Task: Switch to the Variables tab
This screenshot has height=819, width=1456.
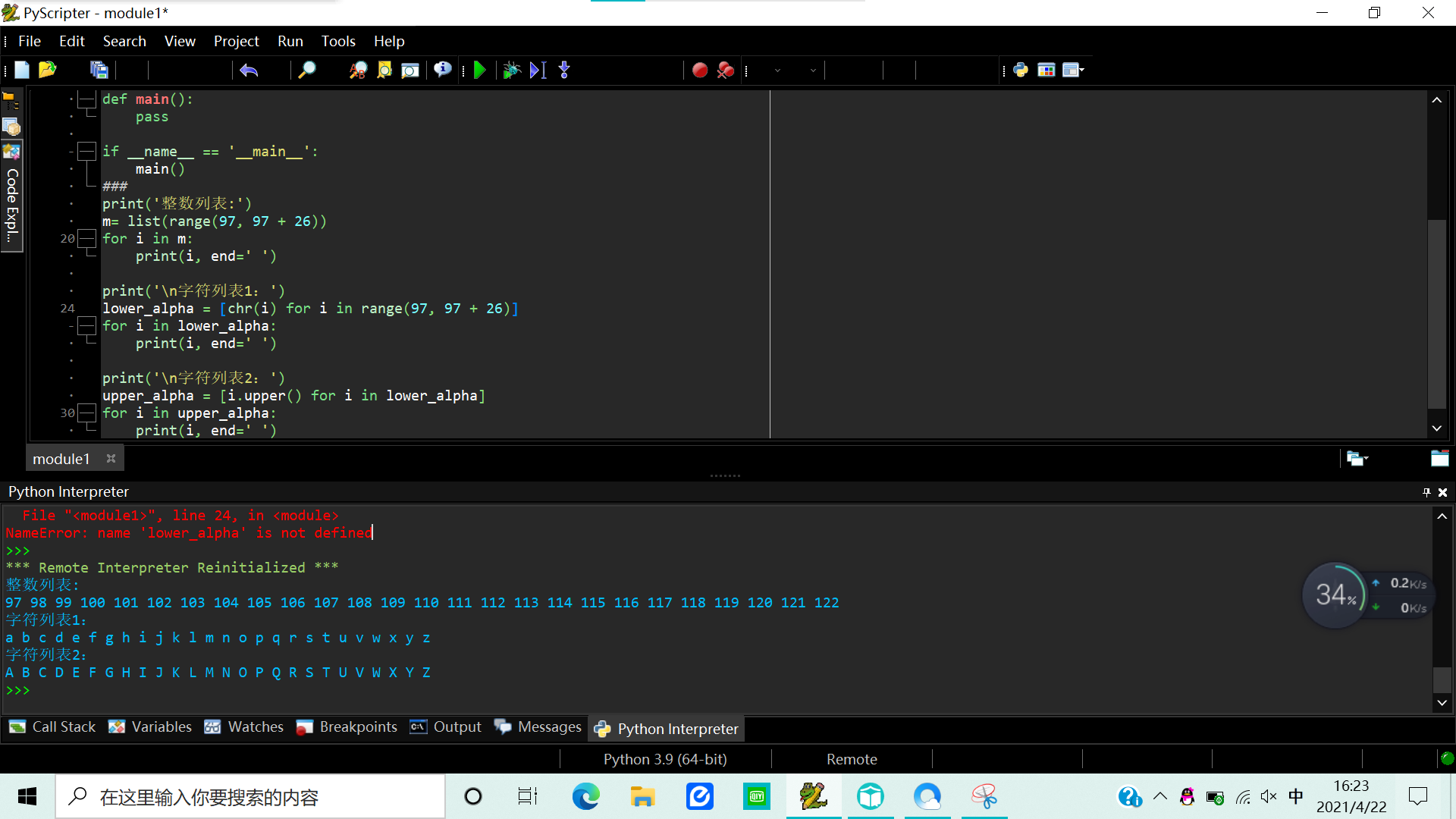Action: click(x=150, y=726)
